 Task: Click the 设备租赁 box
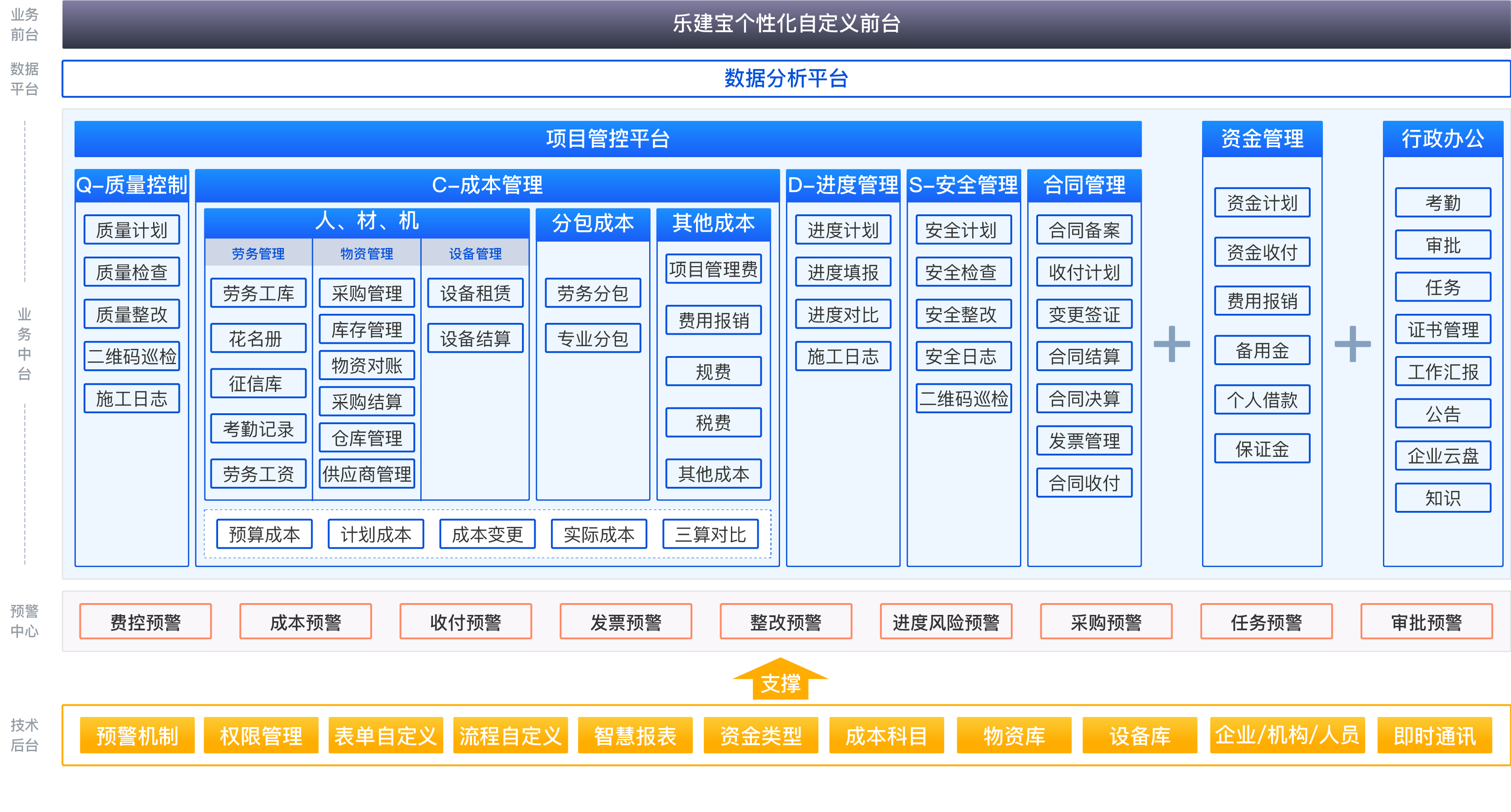475,293
